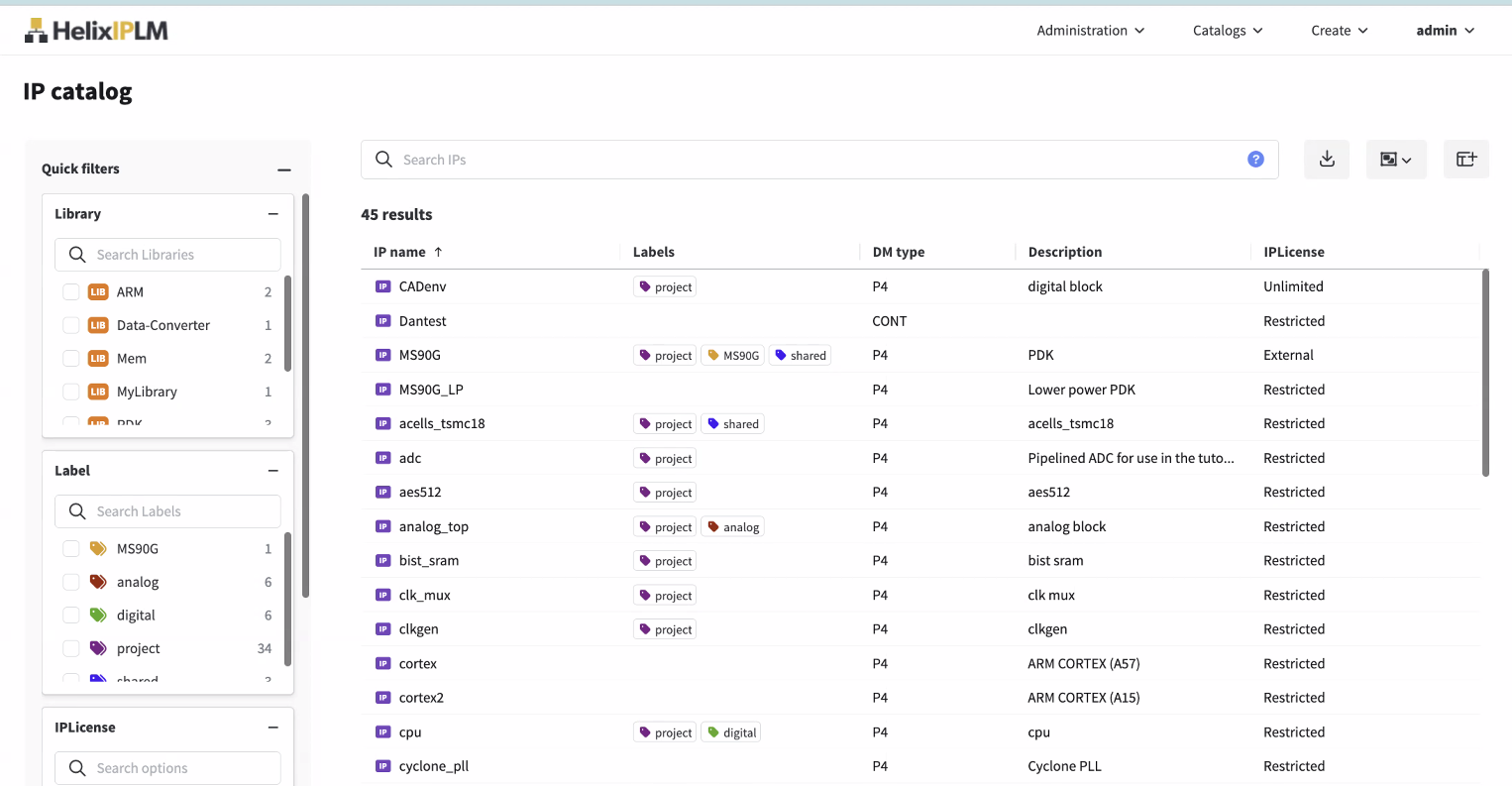The width and height of the screenshot is (1512, 786).
Task: Click the download icon next to search bar
Action: (1327, 160)
